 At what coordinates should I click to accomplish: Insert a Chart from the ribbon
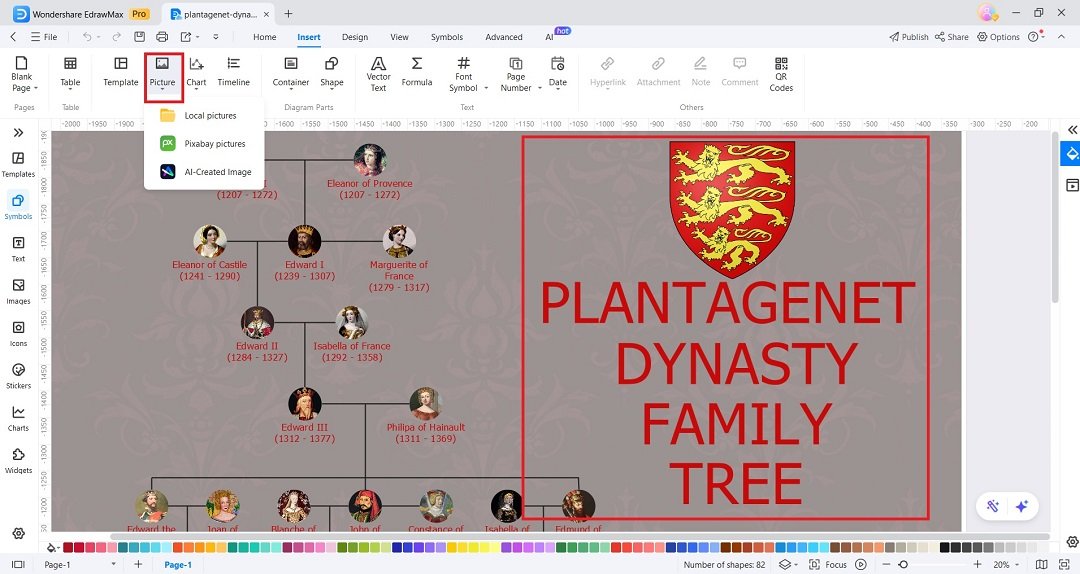[196, 72]
